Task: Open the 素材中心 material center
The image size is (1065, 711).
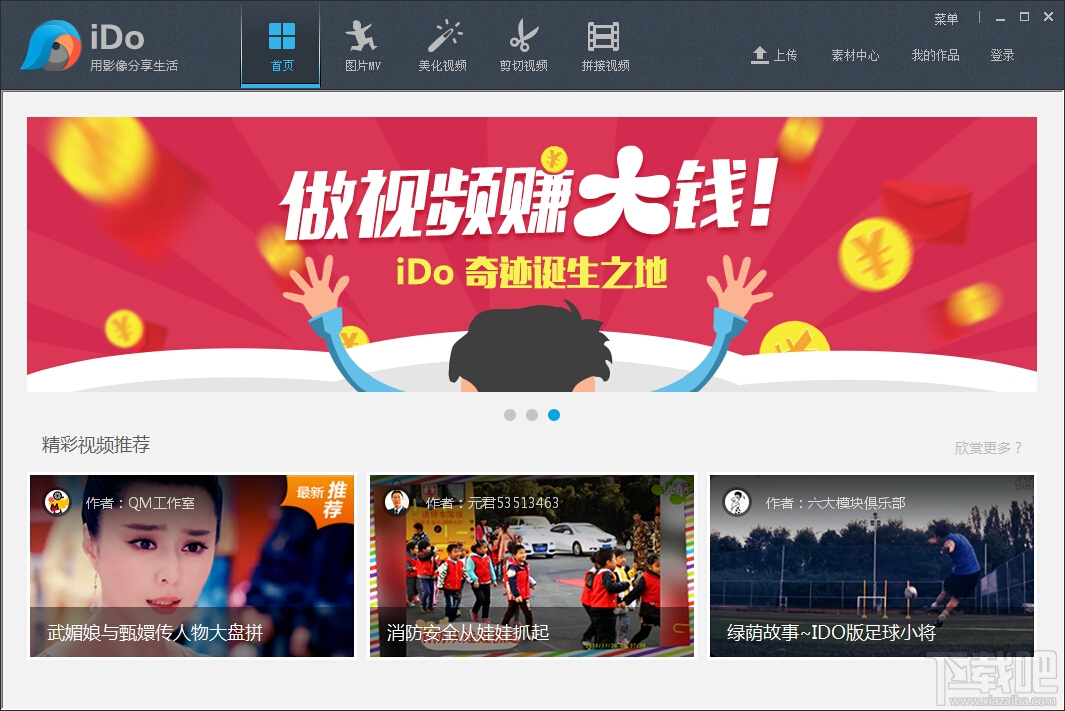Action: (855, 56)
